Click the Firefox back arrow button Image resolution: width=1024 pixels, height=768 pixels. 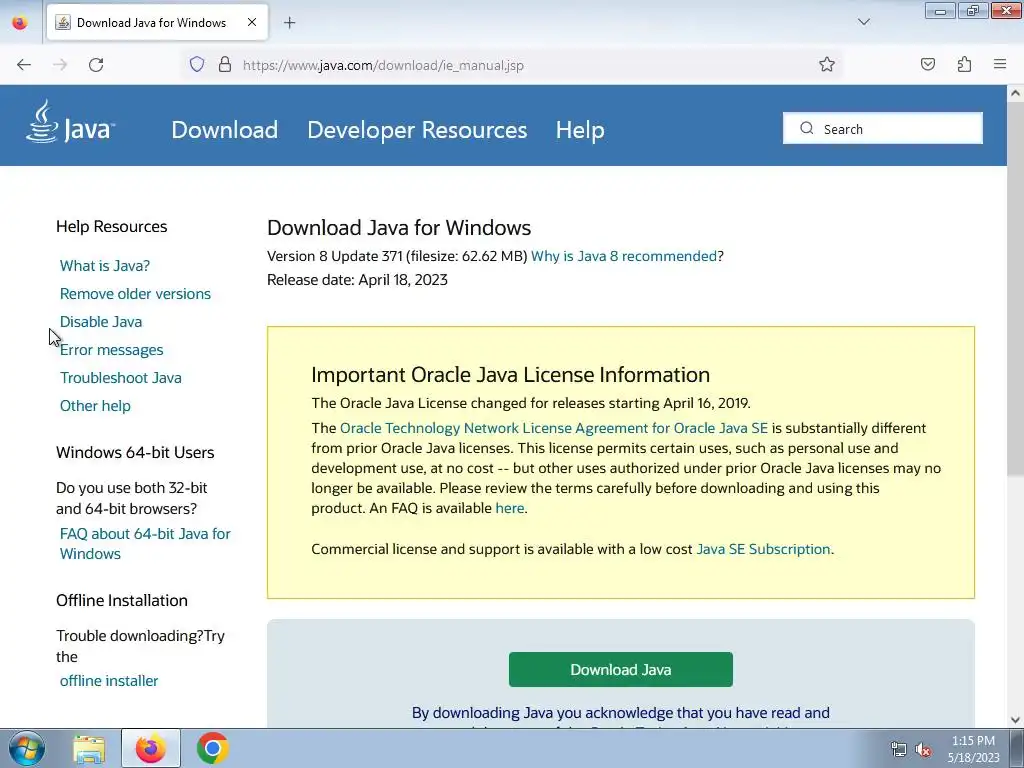24,65
